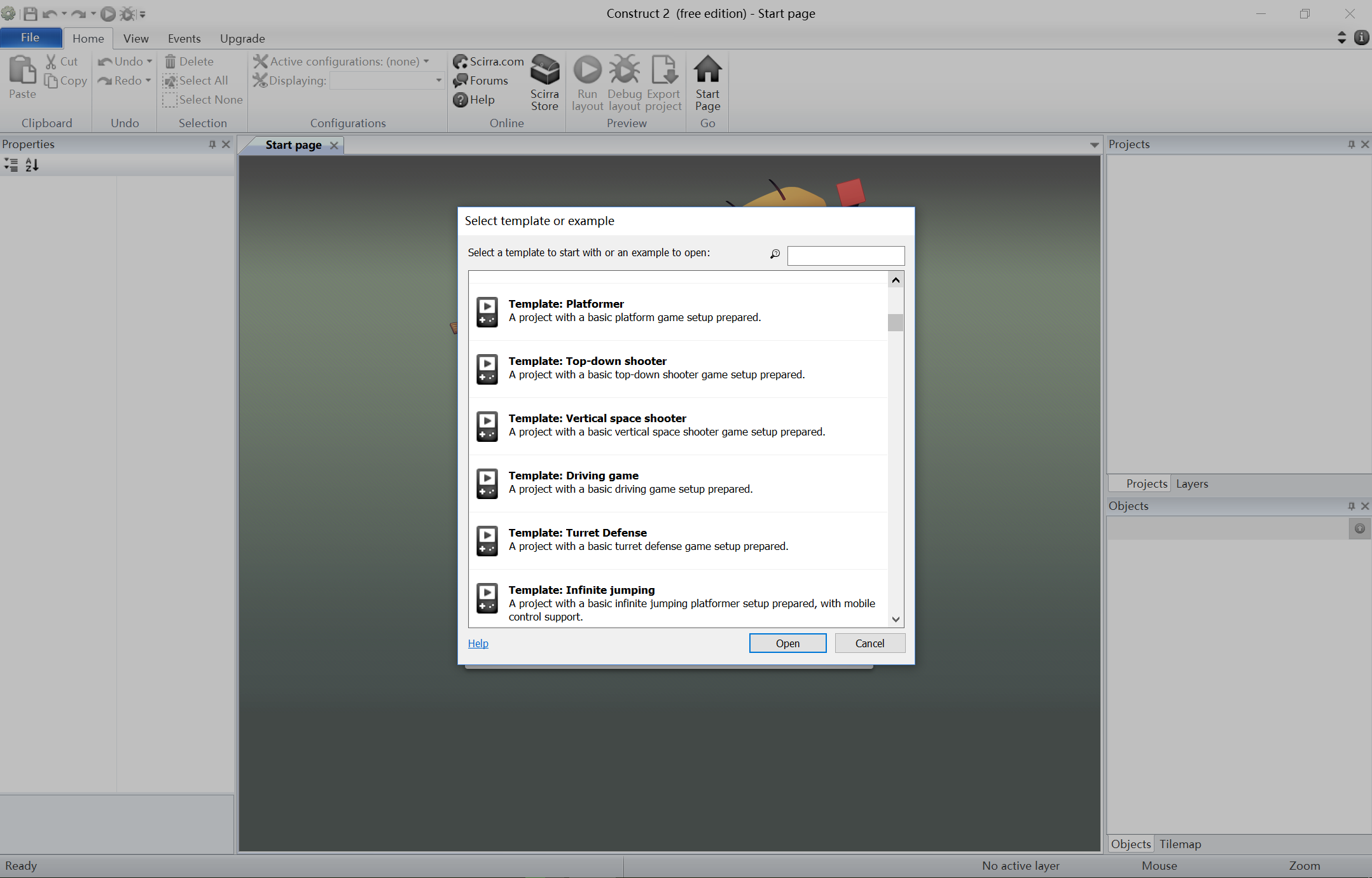Viewport: 1372px width, 878px height.
Task: Open Scirra.com from Online group
Action: 489,62
